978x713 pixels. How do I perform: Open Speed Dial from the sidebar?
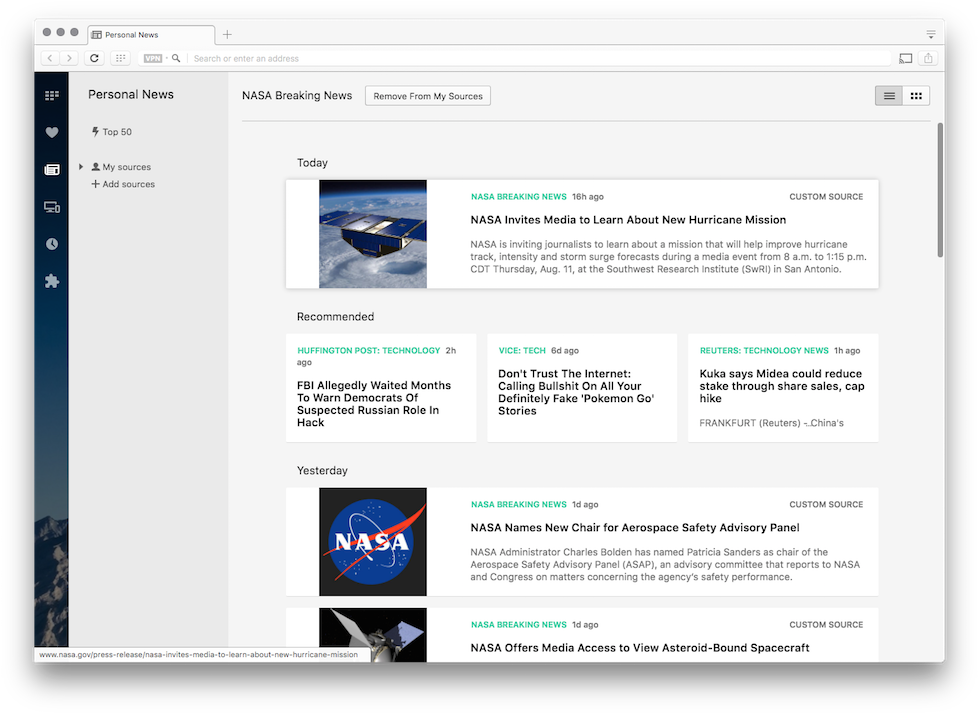pos(52,96)
